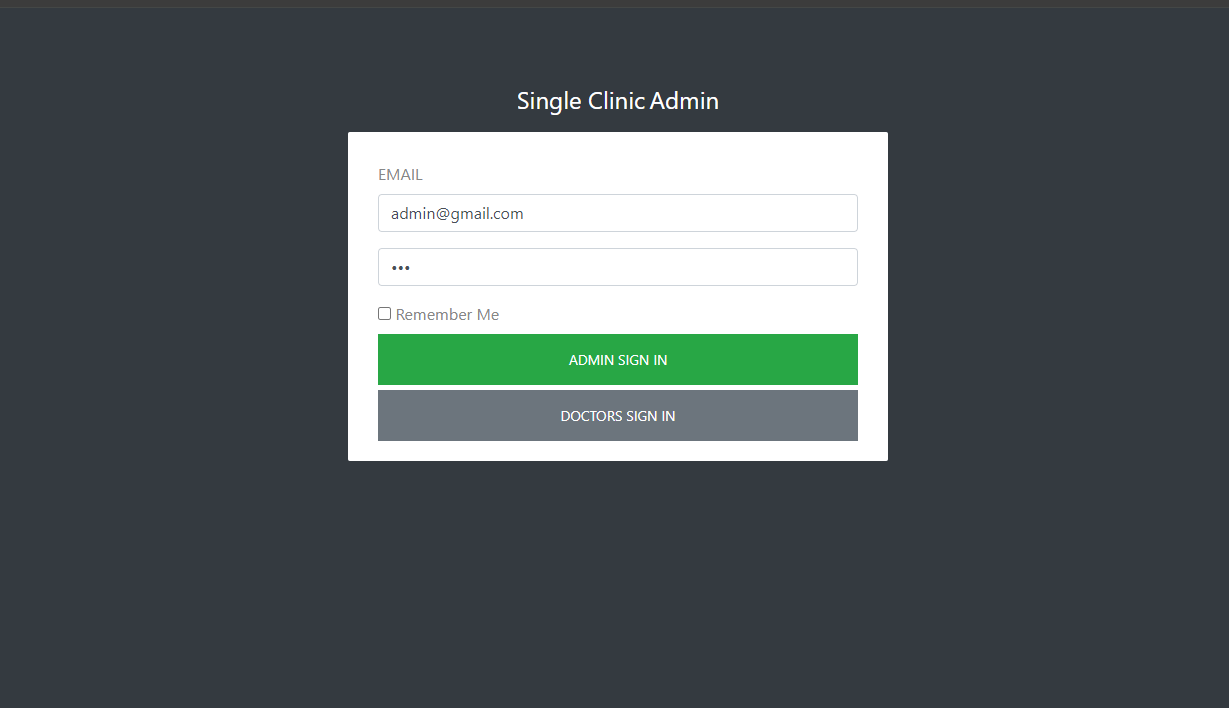The height and width of the screenshot is (708, 1229).
Task: Toggle the Remember Me option
Action: pos(384,314)
